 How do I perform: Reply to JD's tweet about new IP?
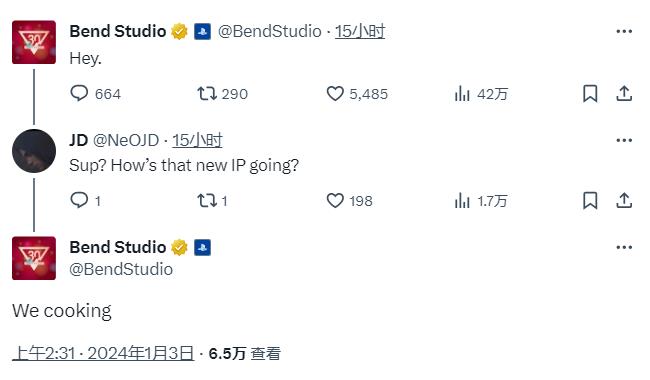(79, 201)
